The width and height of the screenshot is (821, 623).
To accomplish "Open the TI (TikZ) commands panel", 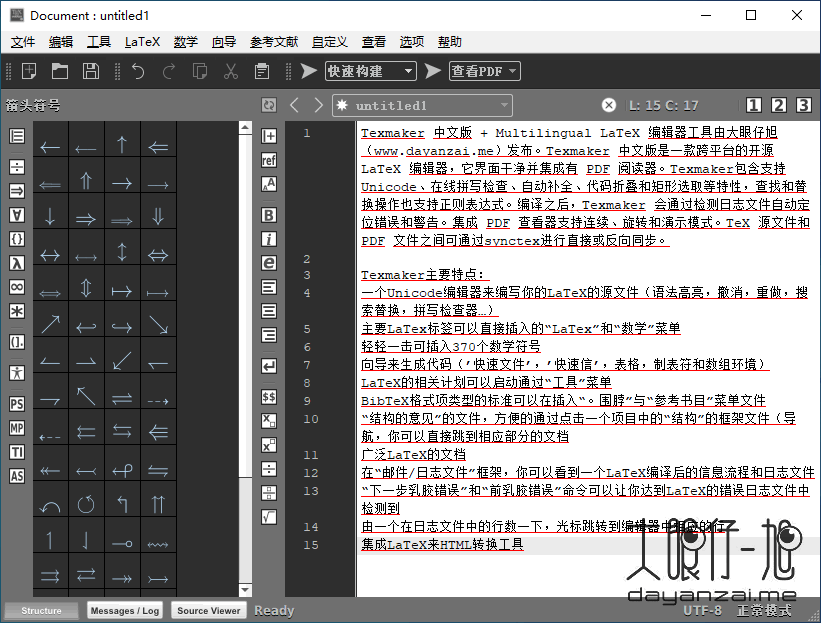I will click(x=17, y=452).
